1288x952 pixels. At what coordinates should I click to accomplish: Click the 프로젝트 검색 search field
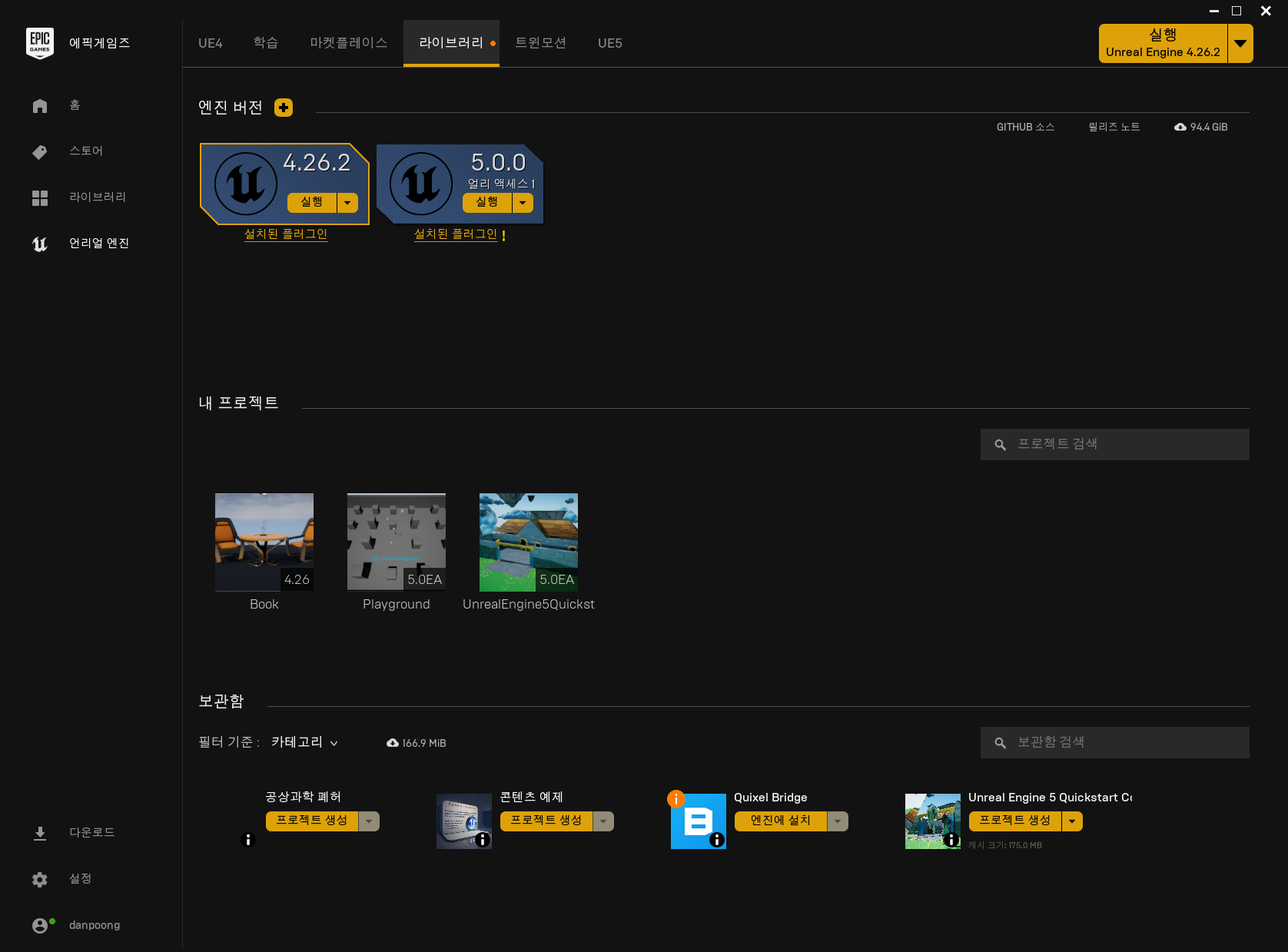tap(1115, 444)
